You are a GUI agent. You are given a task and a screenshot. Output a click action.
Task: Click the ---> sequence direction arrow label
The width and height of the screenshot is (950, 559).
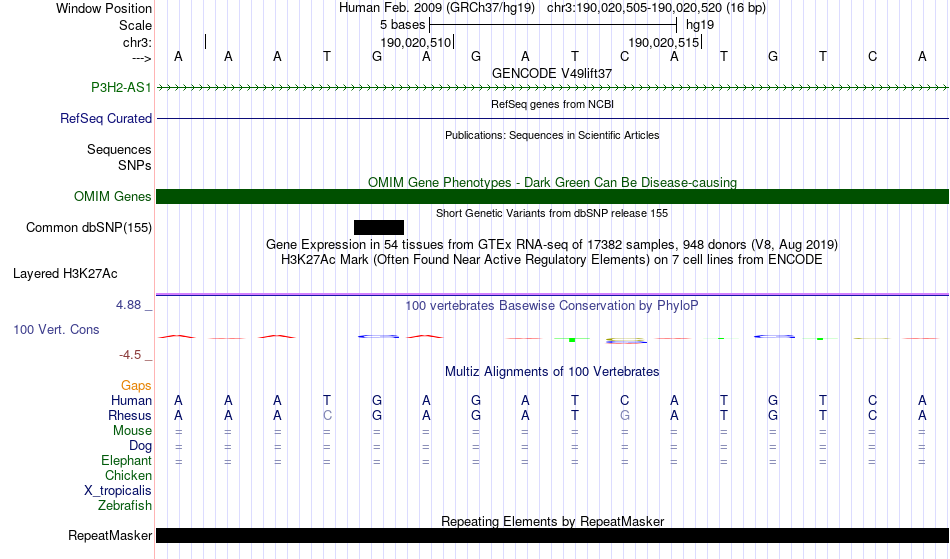click(x=142, y=58)
